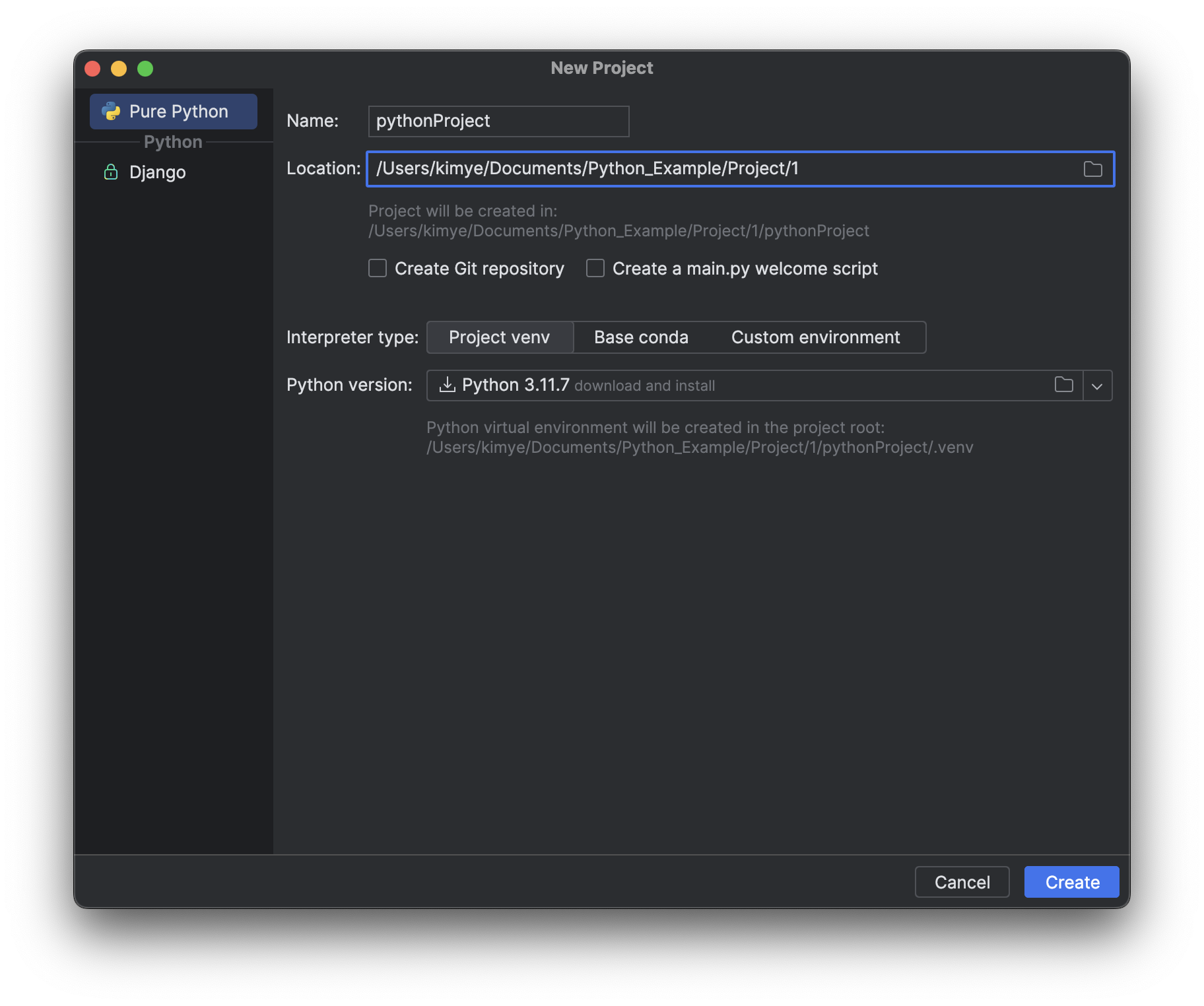Click into the project Name field
1204x1006 pixels.
(498, 121)
